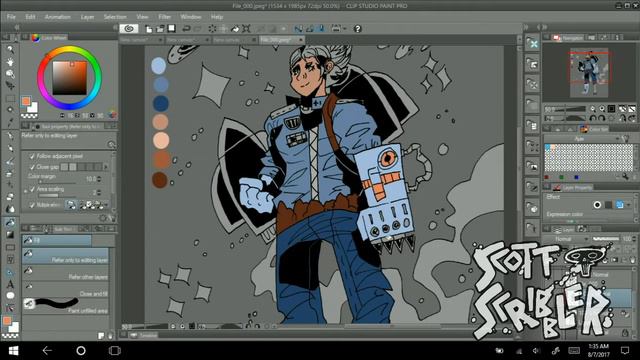Click the layer opacity slider

[606, 239]
